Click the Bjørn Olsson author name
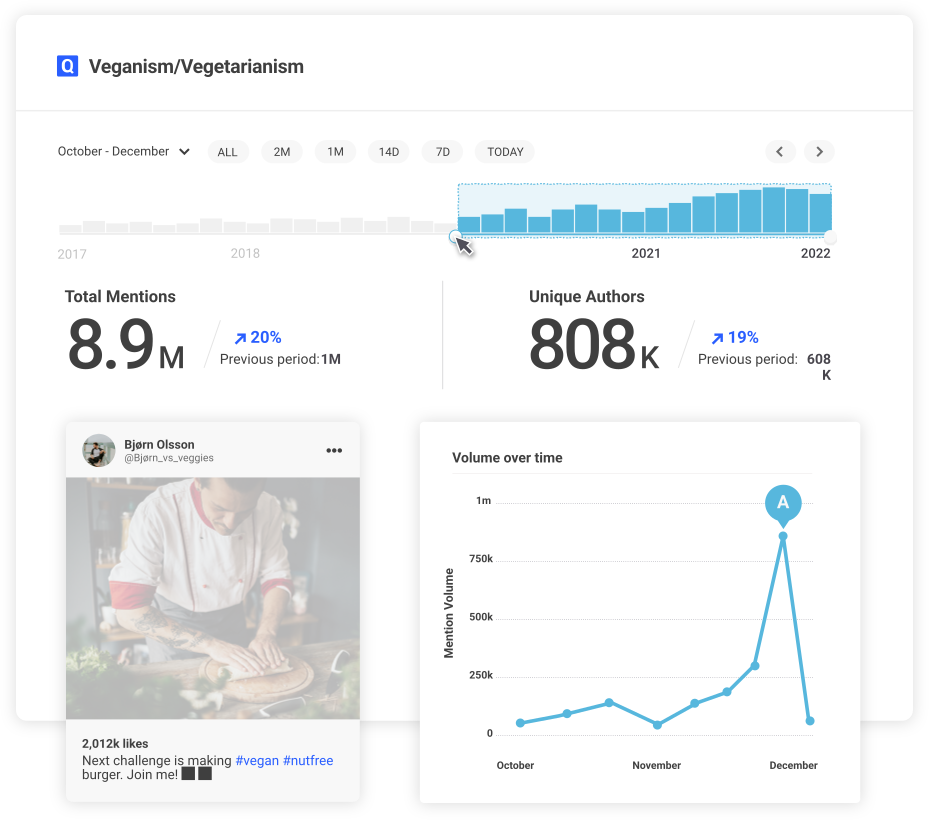 pos(159,444)
